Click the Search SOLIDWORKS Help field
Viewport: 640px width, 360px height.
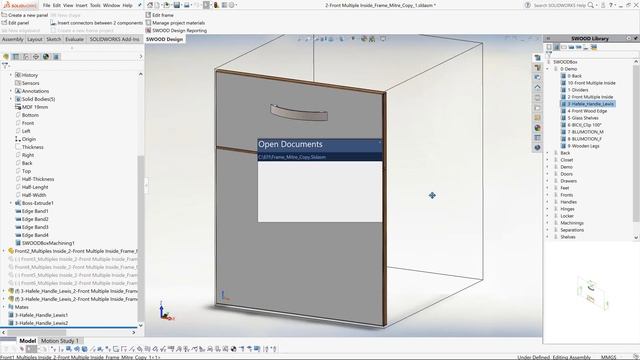[559, 5]
